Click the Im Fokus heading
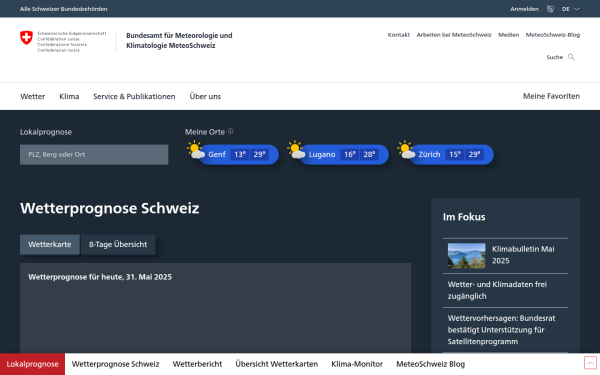This screenshot has width=600, height=375. [464, 217]
